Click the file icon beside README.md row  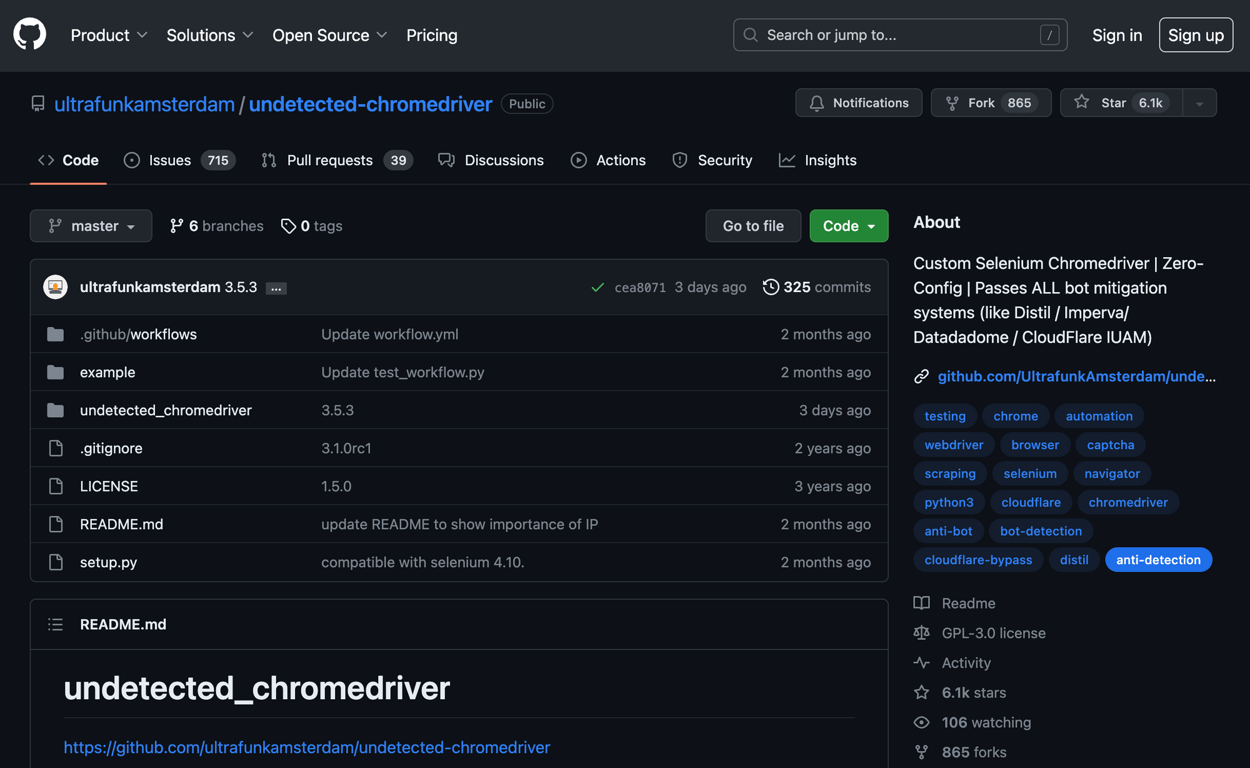click(x=56, y=524)
